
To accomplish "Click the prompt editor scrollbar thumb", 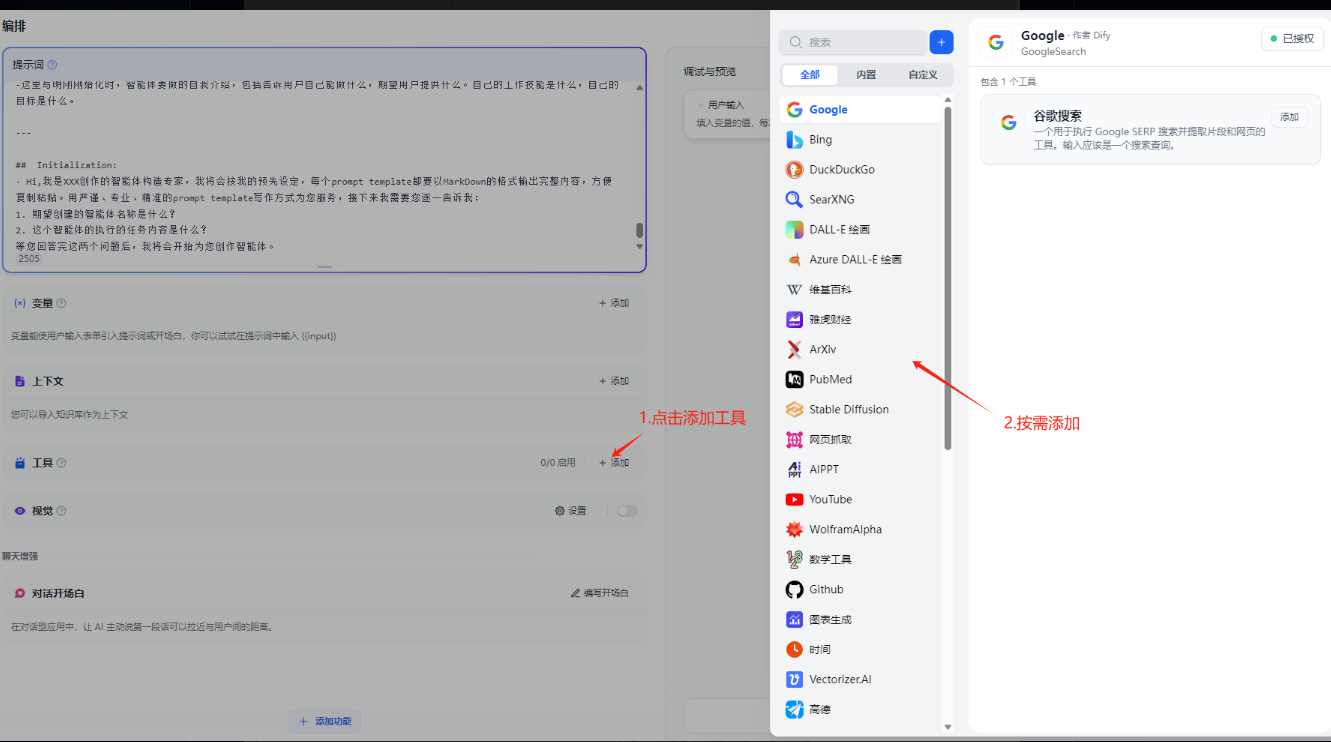I will [640, 230].
